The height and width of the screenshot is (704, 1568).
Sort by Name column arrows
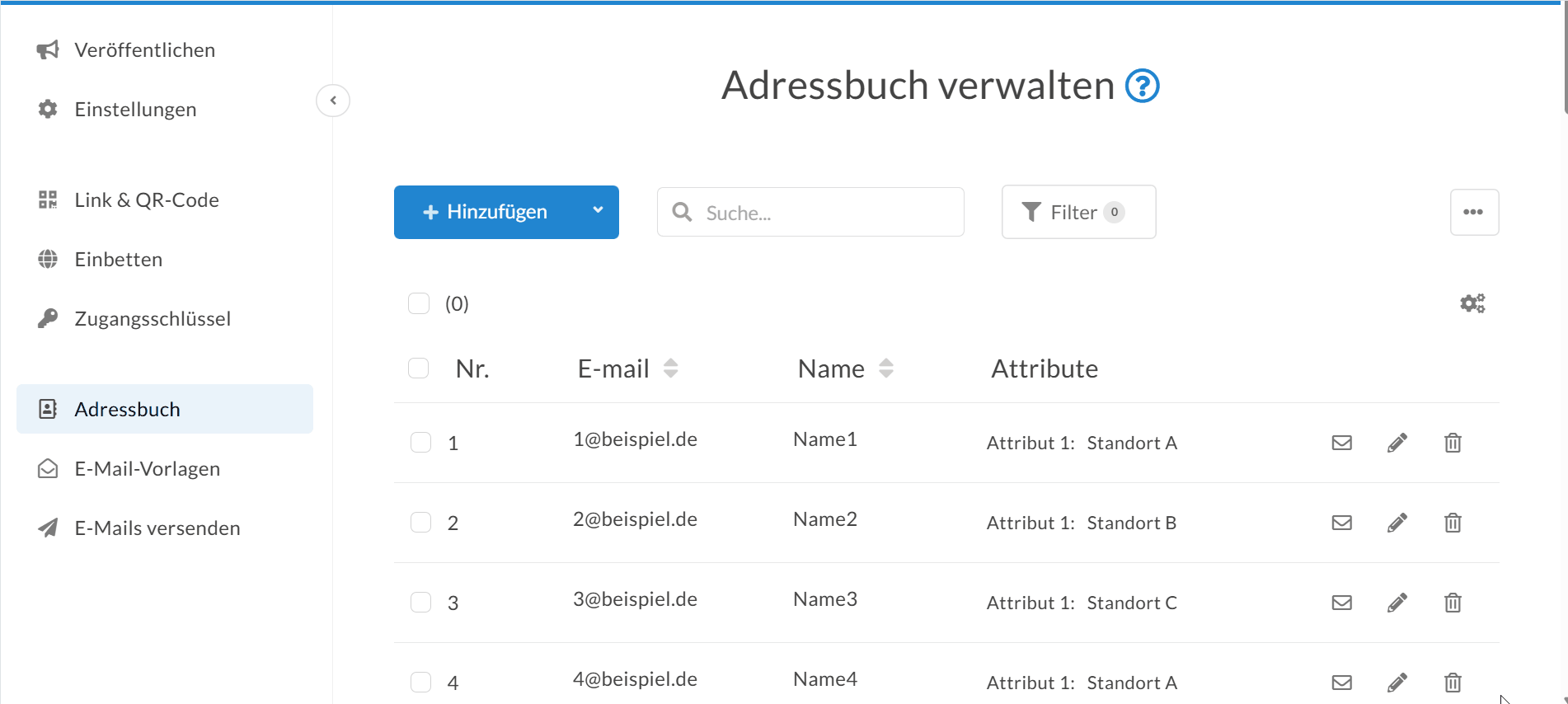[886, 368]
